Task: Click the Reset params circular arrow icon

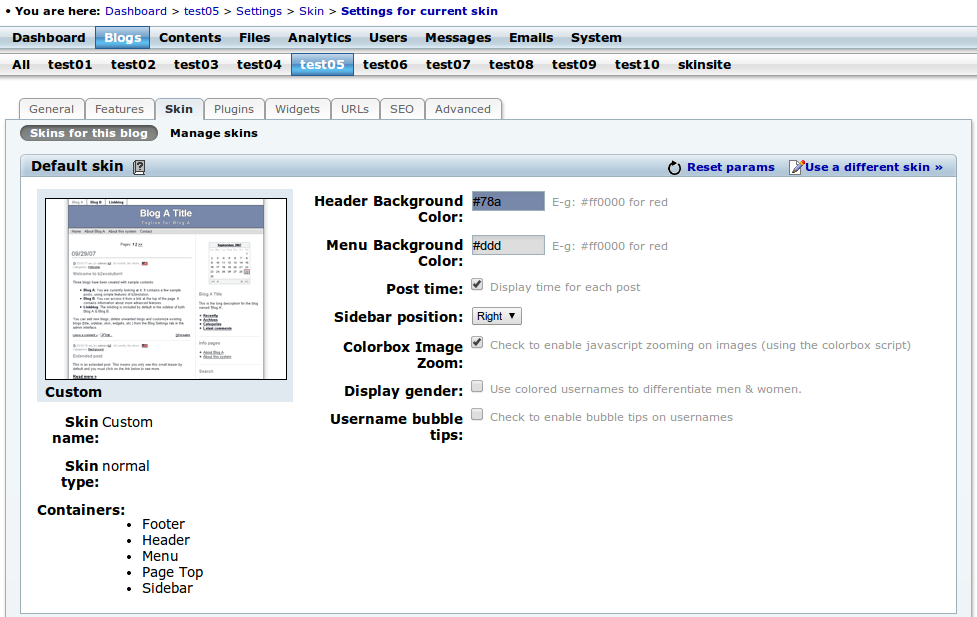Action: [674, 168]
